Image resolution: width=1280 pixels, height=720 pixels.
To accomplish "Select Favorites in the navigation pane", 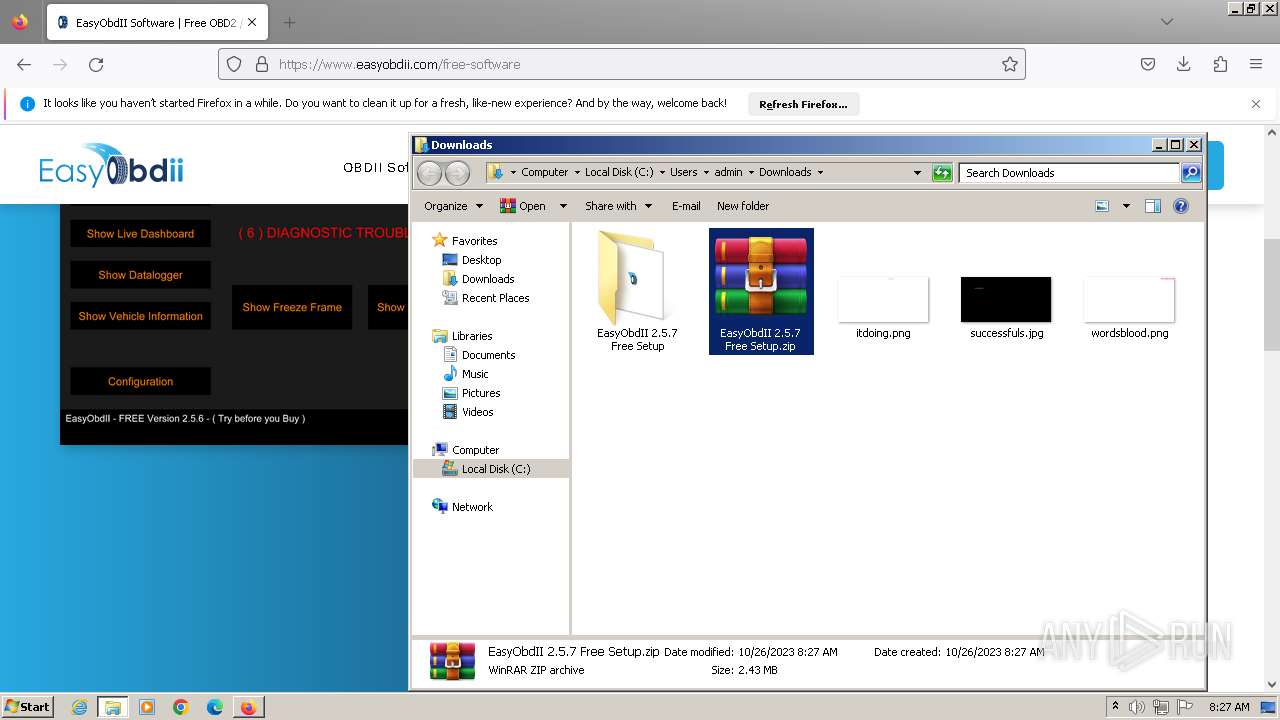I will point(474,241).
